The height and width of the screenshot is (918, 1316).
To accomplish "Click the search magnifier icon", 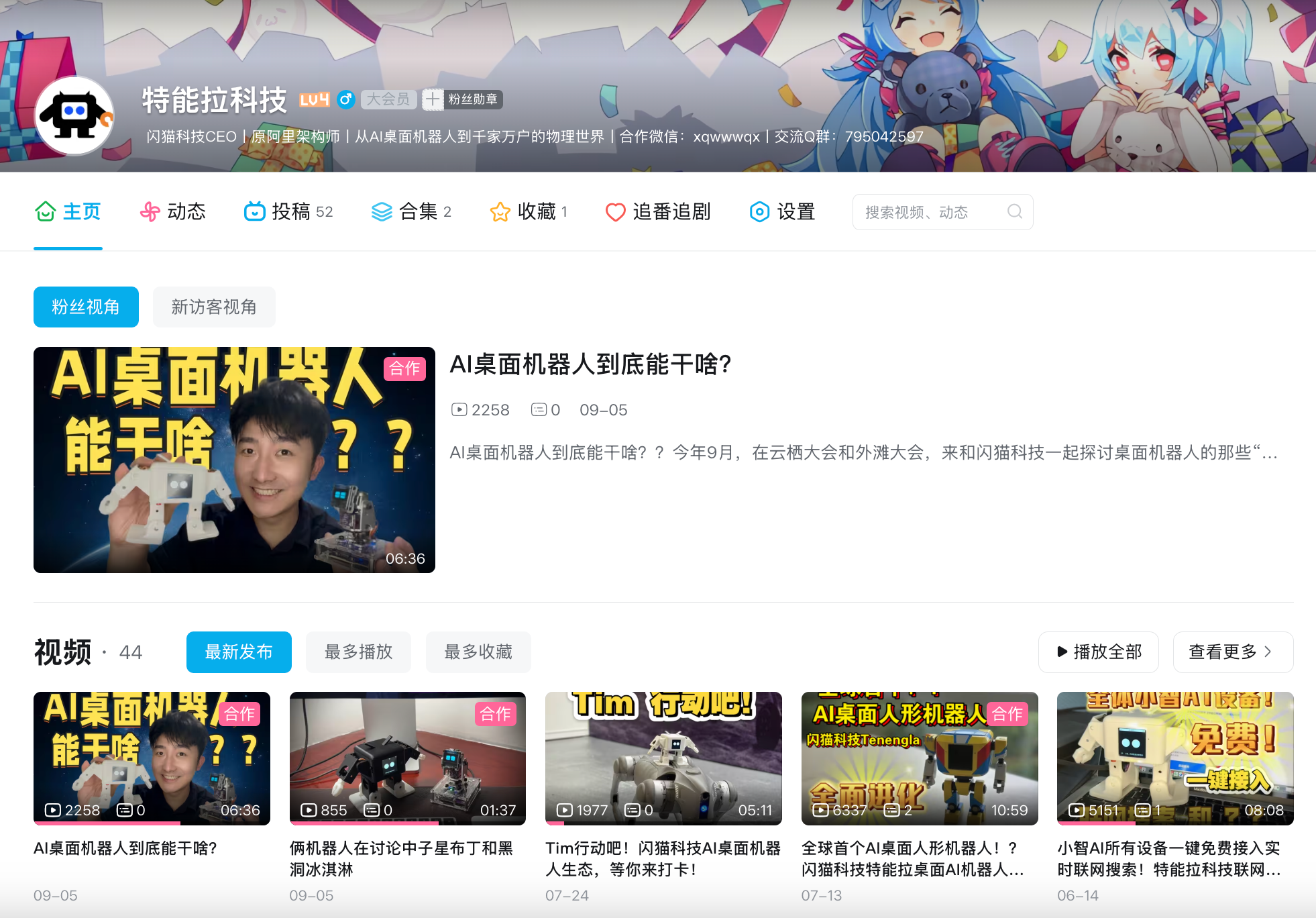I will 1015,211.
